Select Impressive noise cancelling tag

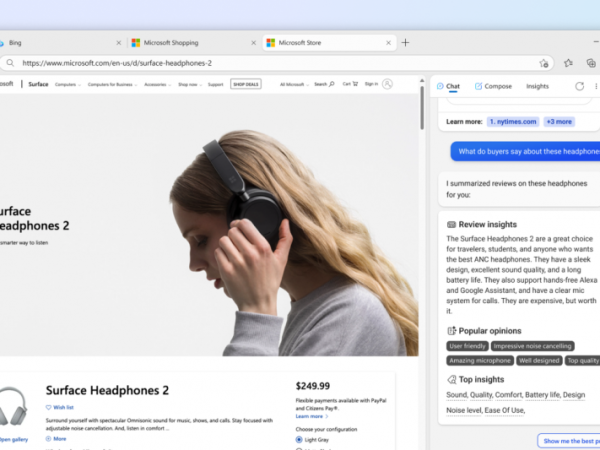532,346
